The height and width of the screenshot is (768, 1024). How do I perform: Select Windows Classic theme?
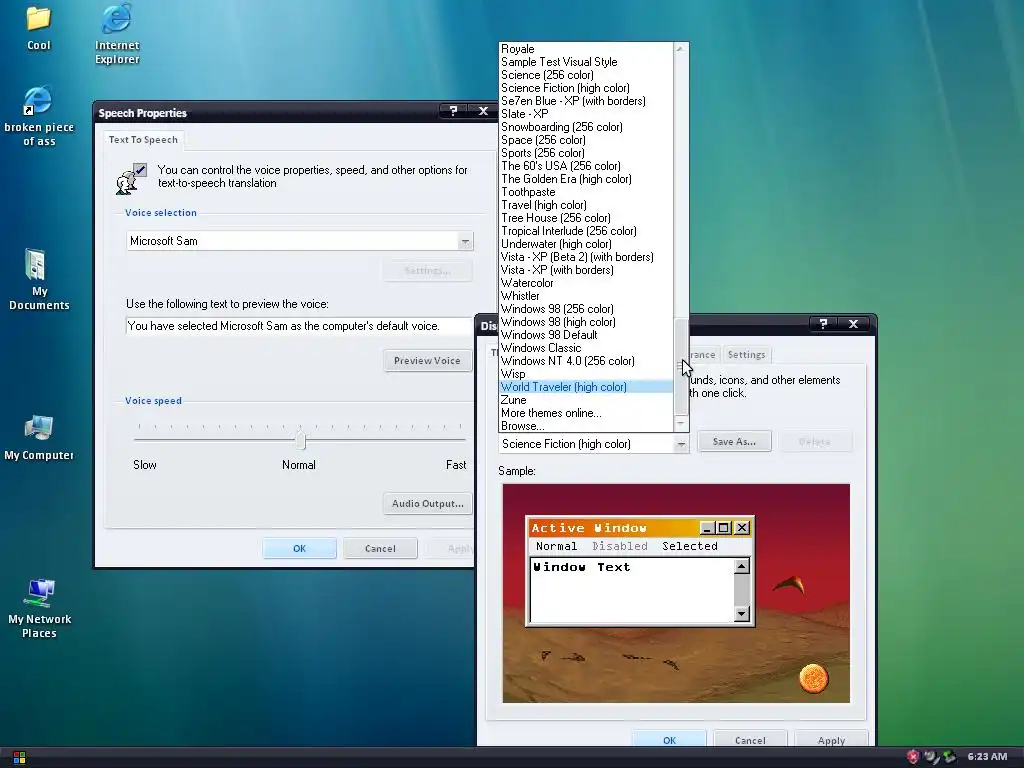586,348
